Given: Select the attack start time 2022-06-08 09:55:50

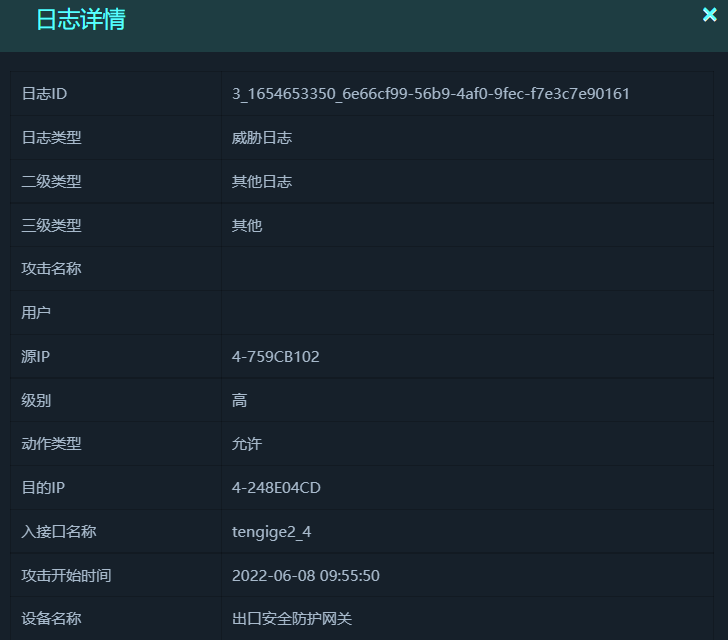Looking at the screenshot, I should [x=306, y=576].
